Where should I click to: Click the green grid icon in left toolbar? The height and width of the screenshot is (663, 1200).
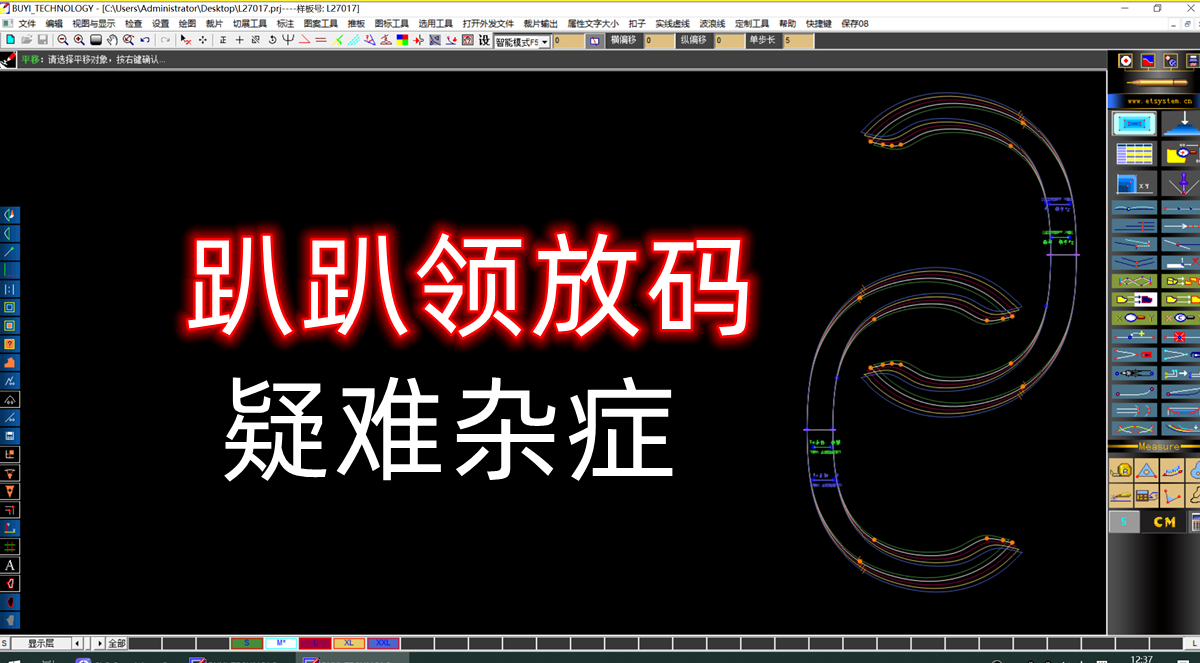click(x=10, y=546)
